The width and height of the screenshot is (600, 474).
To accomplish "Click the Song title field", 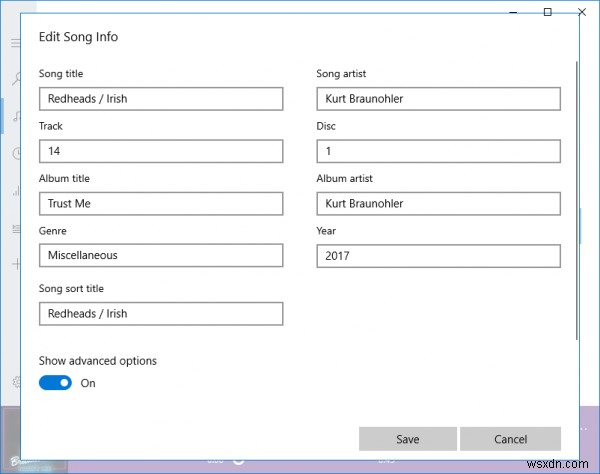I will 161,99.
